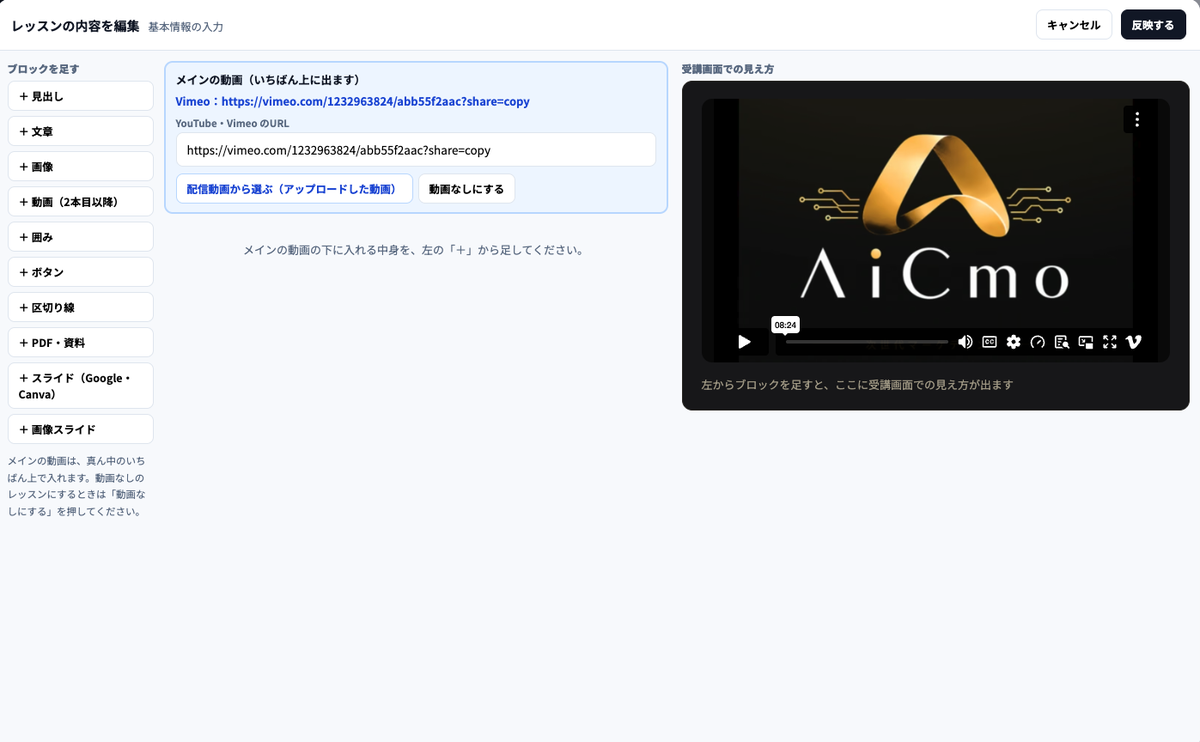The width and height of the screenshot is (1200, 742).
Task: Mute the video volume speaker icon
Action: (x=965, y=342)
